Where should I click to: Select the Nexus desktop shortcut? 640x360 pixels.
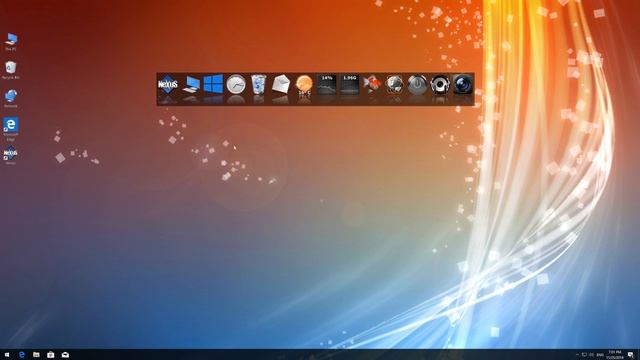[x=11, y=156]
